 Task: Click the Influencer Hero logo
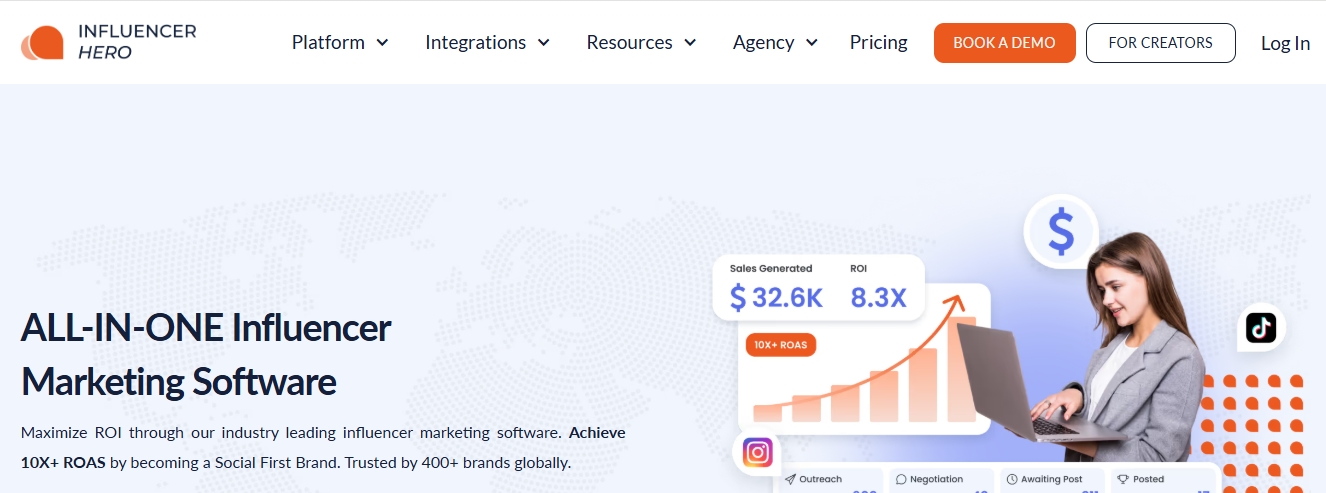(108, 42)
